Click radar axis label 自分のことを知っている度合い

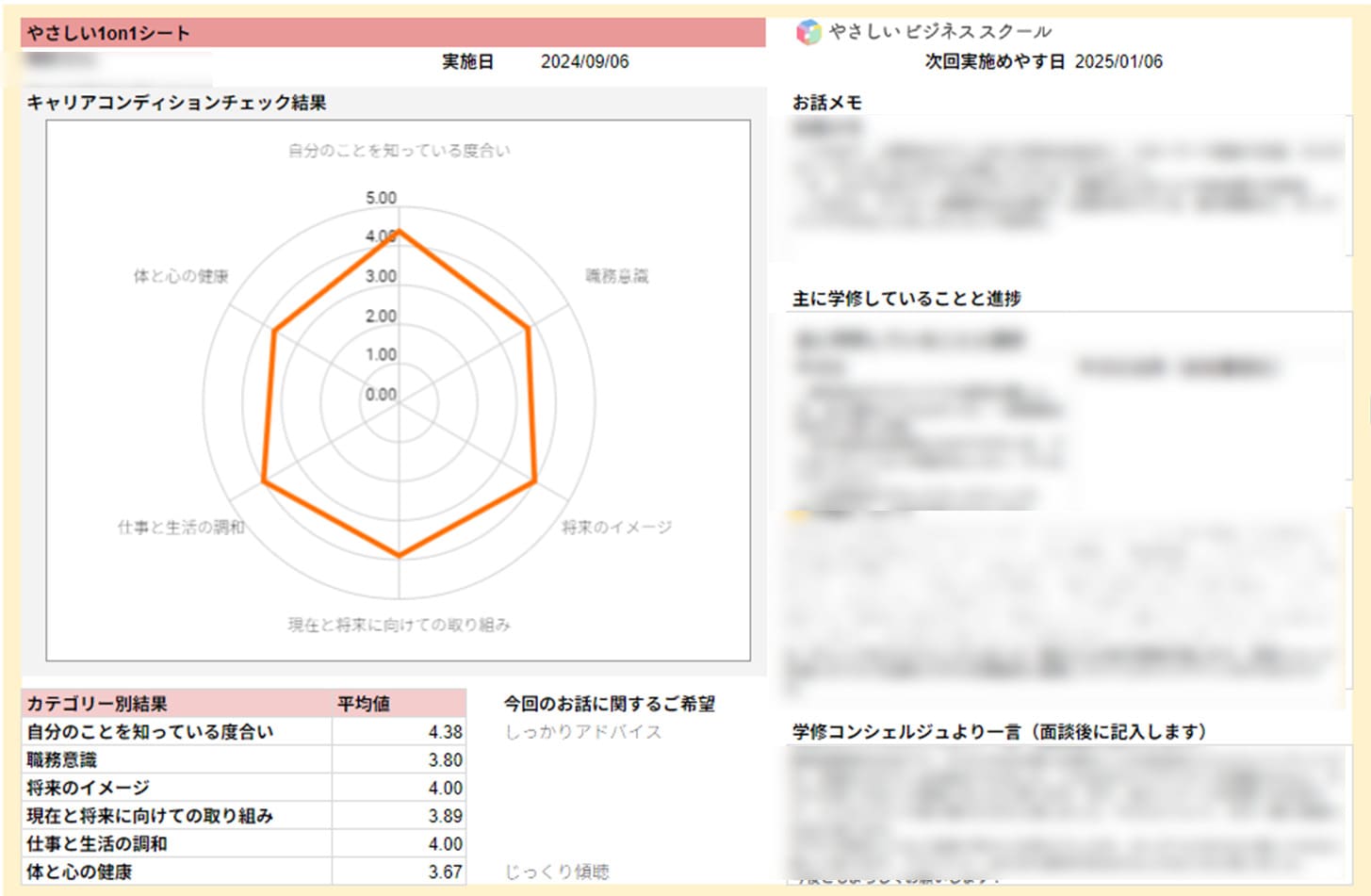(399, 151)
